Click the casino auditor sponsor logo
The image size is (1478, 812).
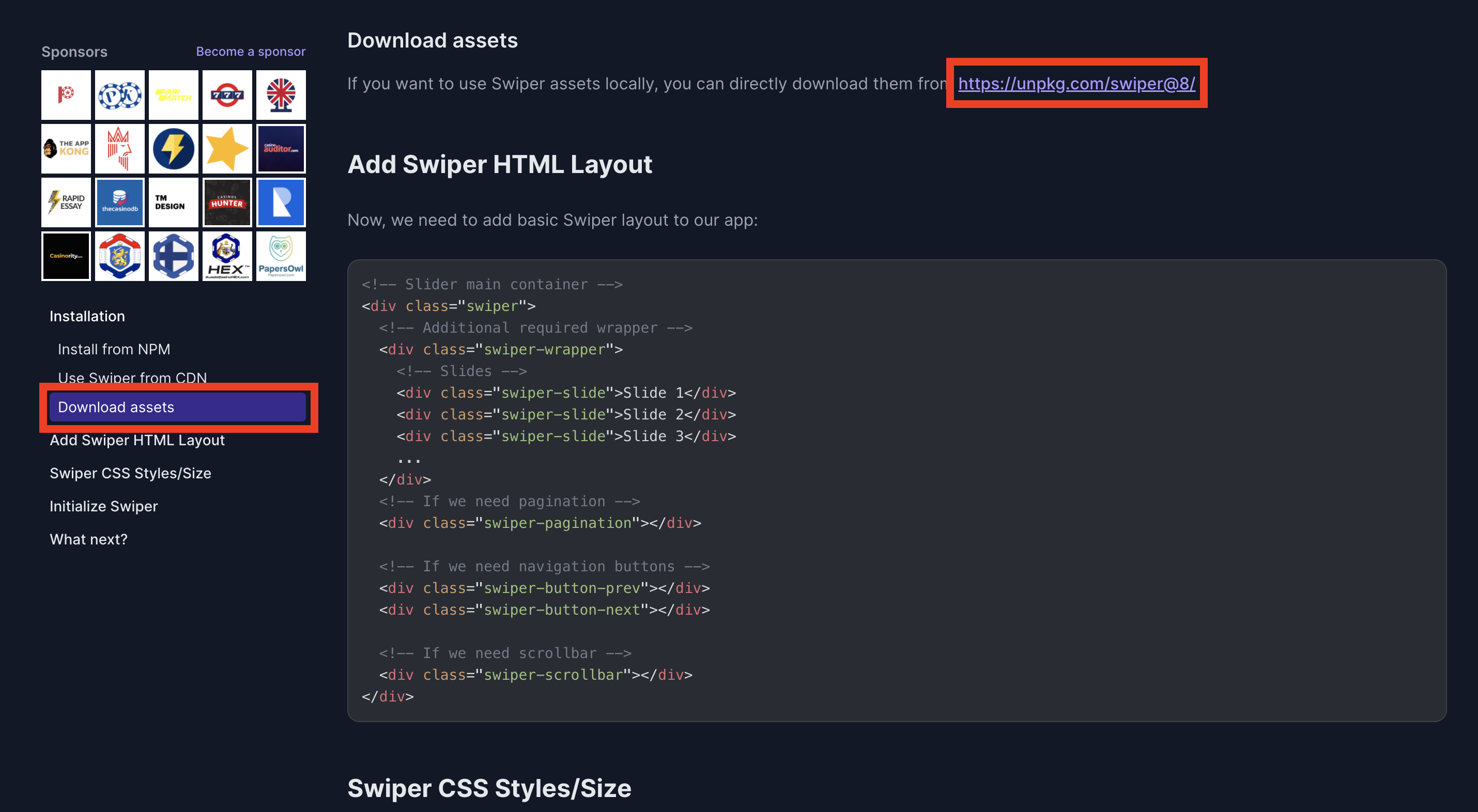pos(281,149)
